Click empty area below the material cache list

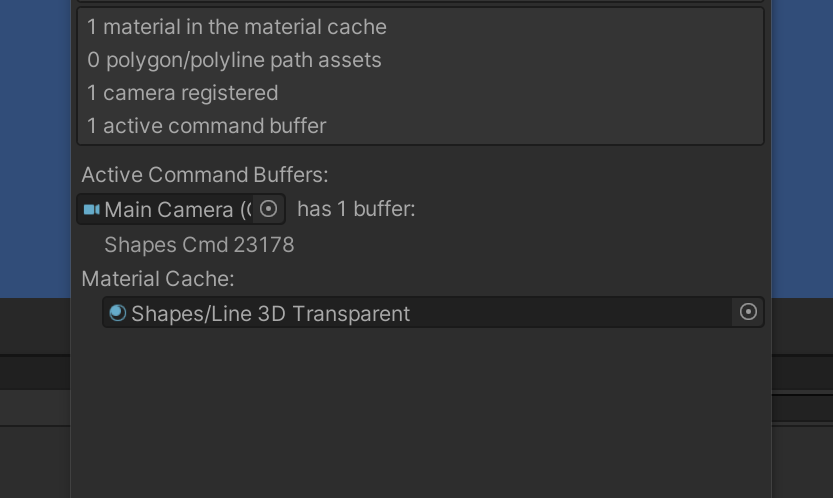point(421,412)
